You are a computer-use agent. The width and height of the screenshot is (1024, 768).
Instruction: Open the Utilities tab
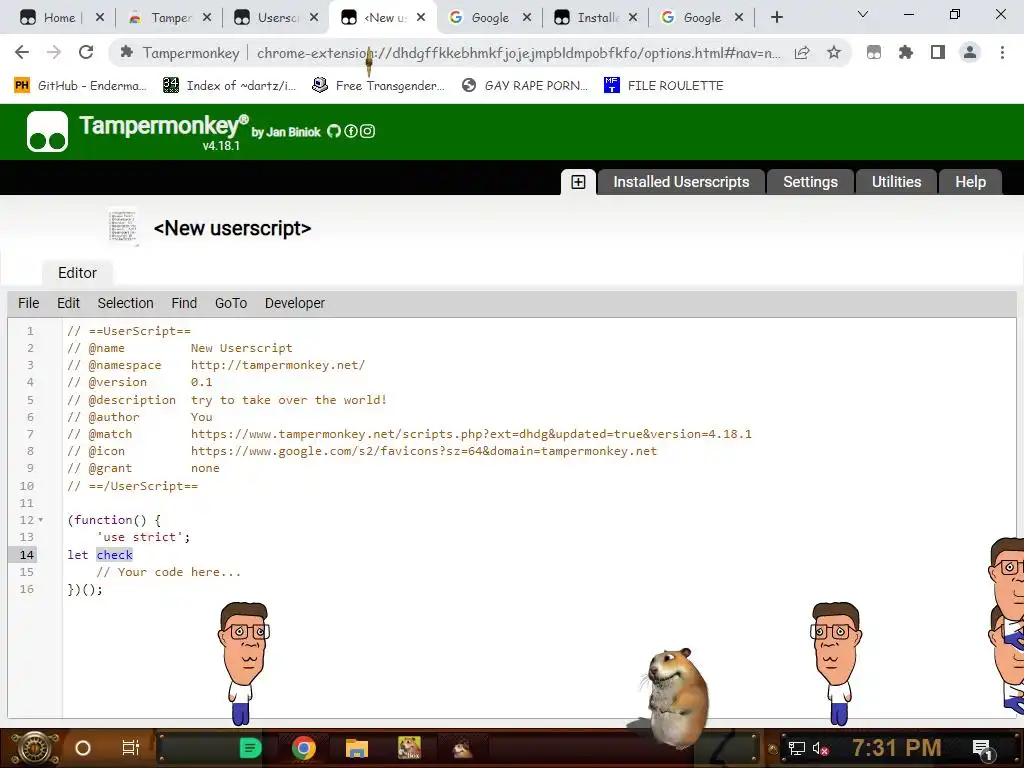896,182
